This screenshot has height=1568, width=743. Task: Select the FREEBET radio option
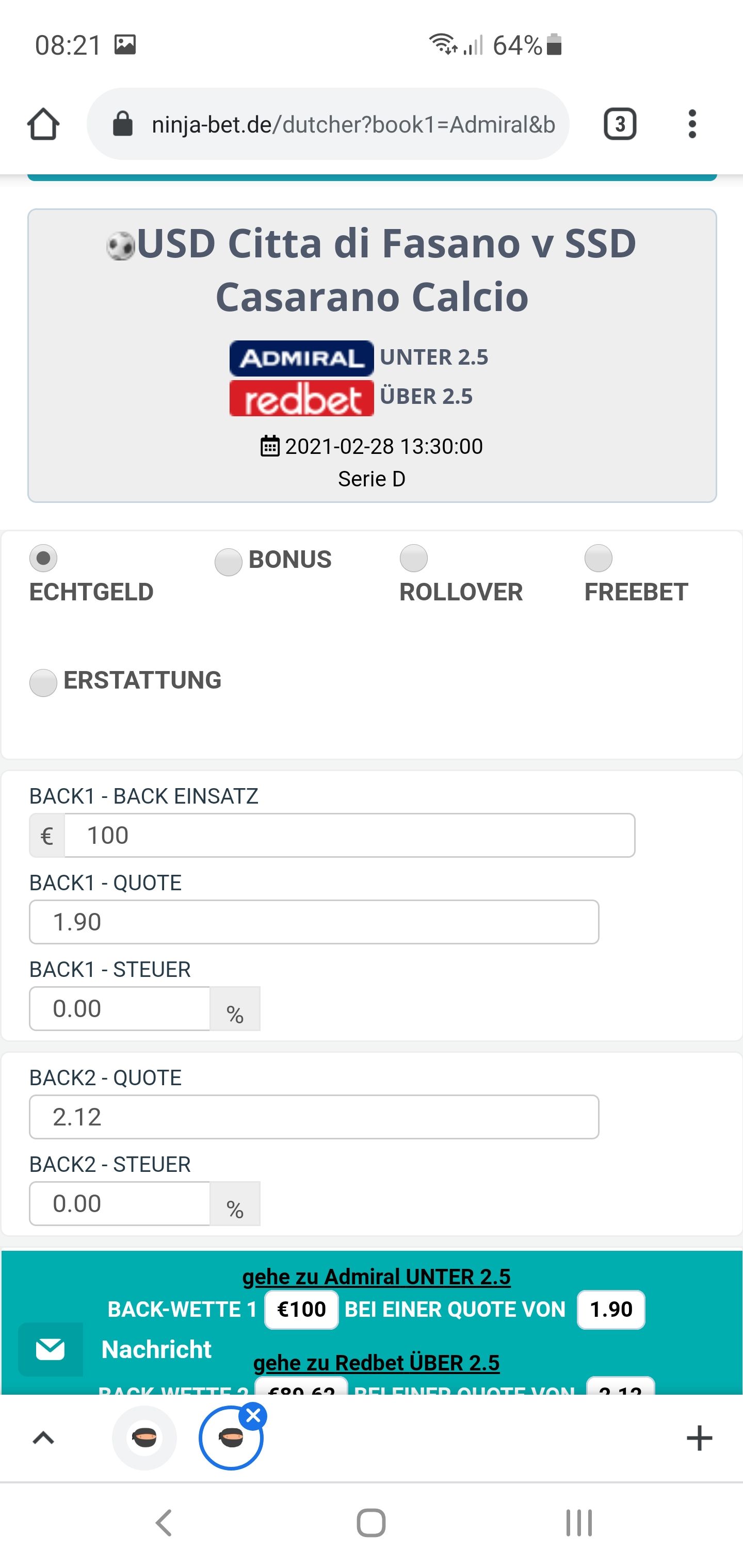tap(599, 558)
